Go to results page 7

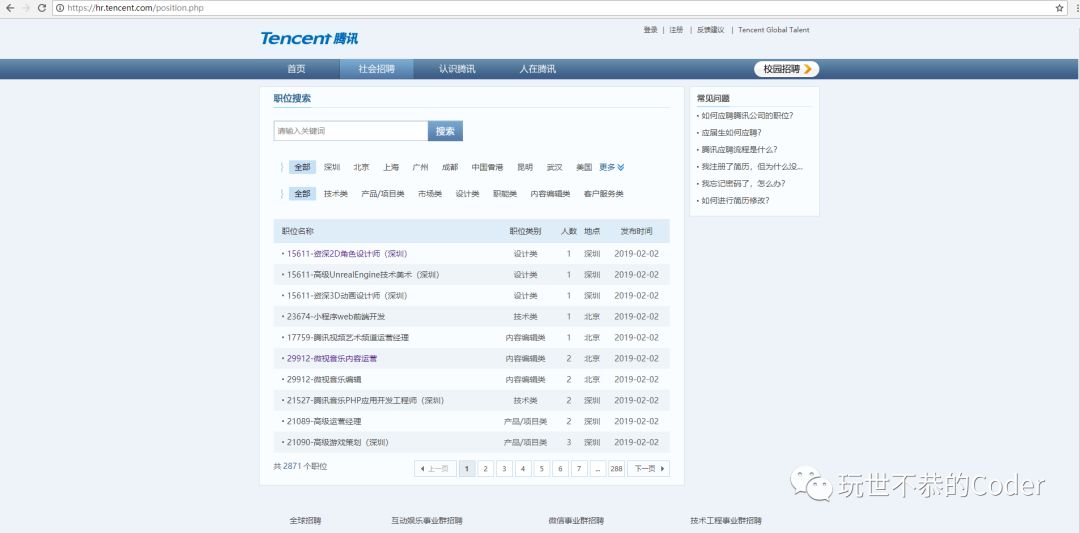(x=579, y=468)
